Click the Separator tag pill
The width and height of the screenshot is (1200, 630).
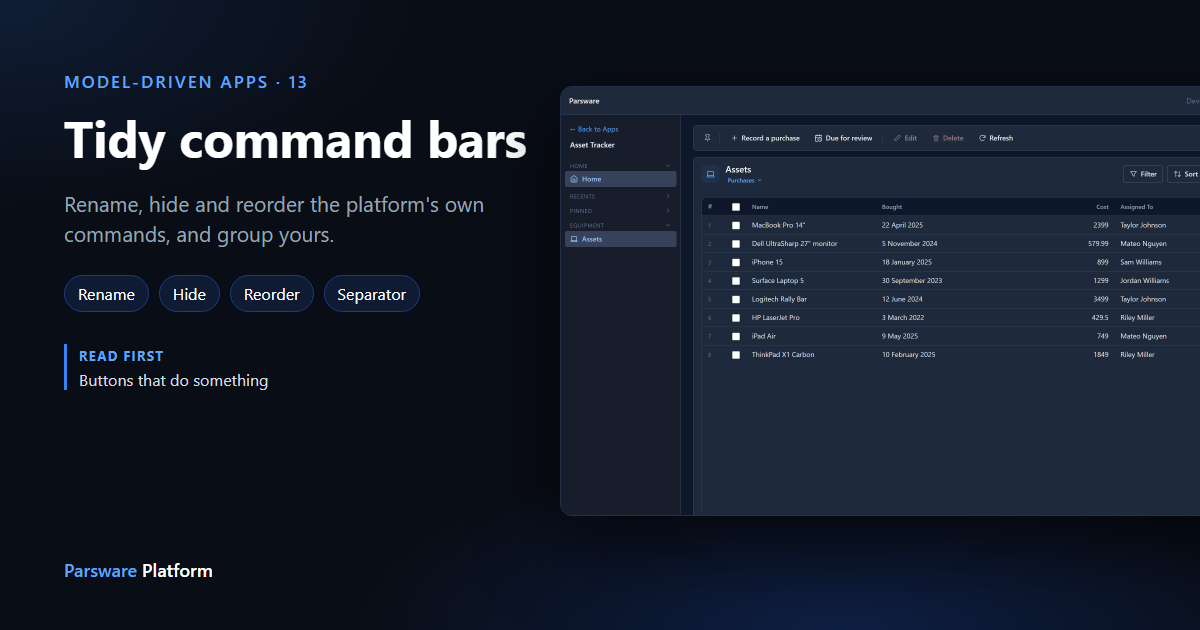[372, 294]
